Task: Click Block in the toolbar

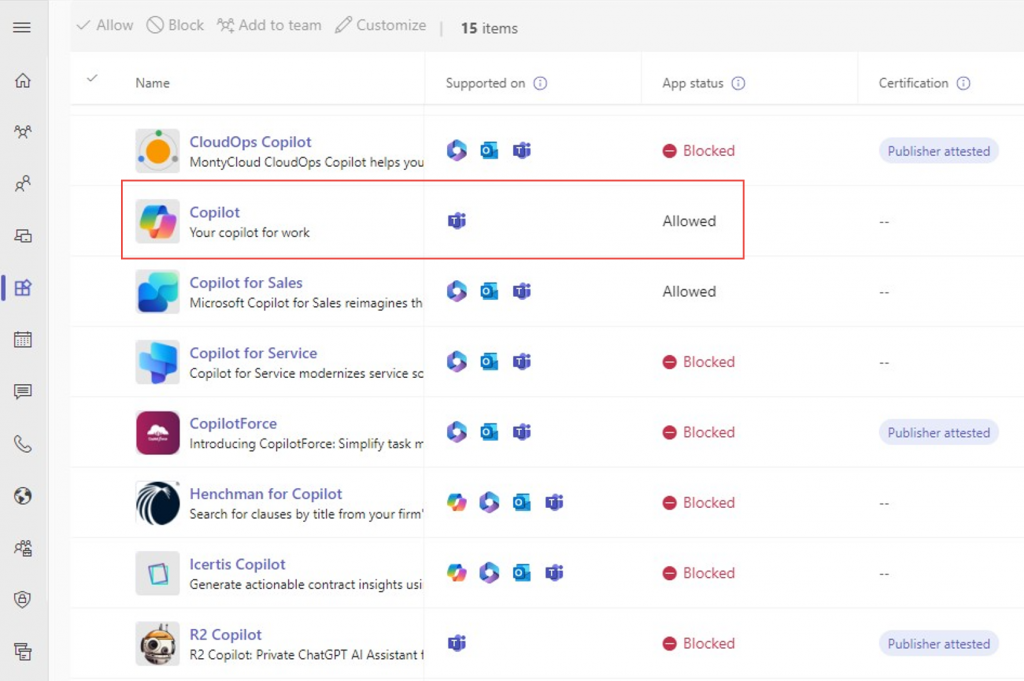Action: 175,25
